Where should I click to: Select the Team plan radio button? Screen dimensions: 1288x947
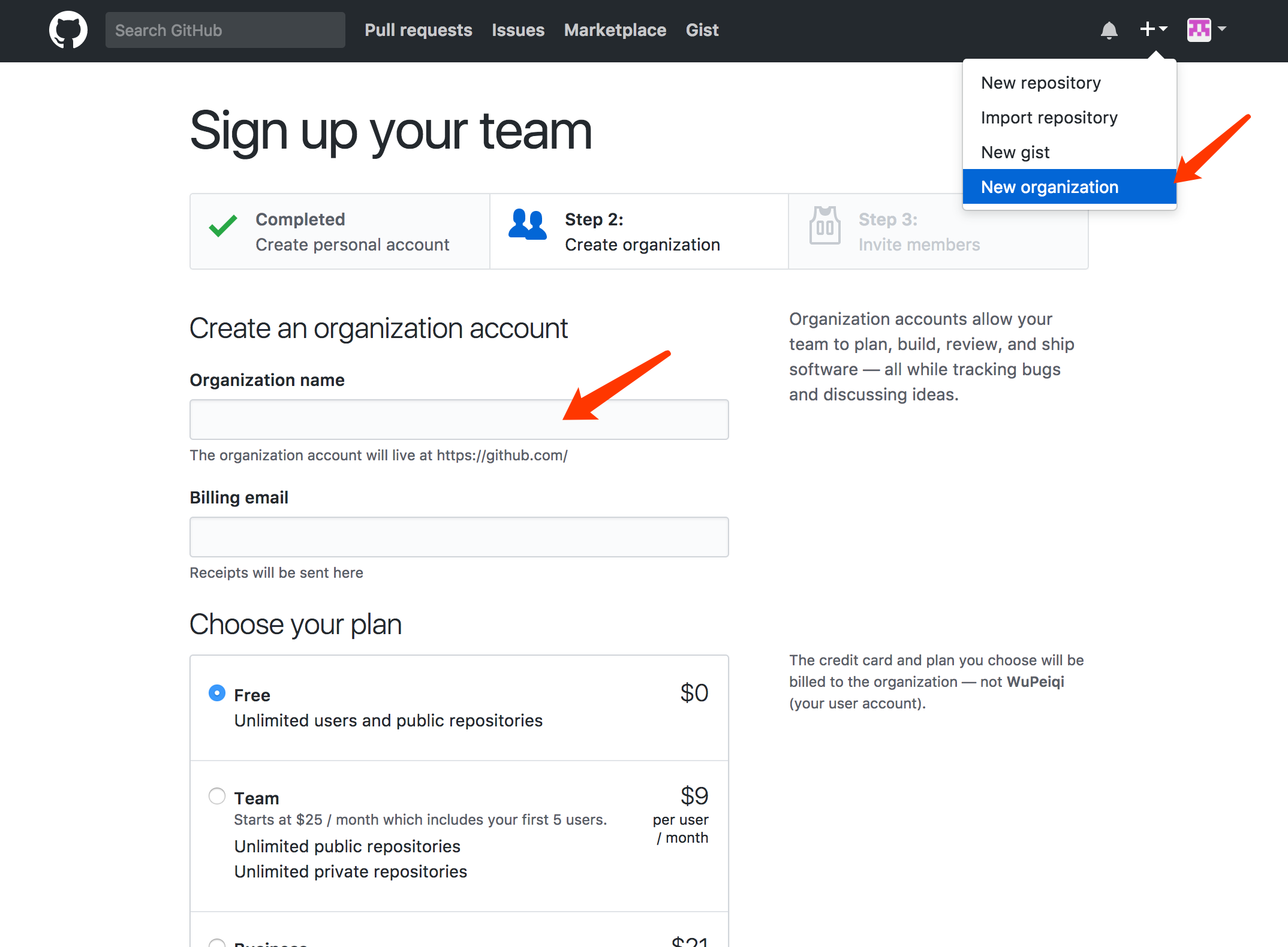217,796
